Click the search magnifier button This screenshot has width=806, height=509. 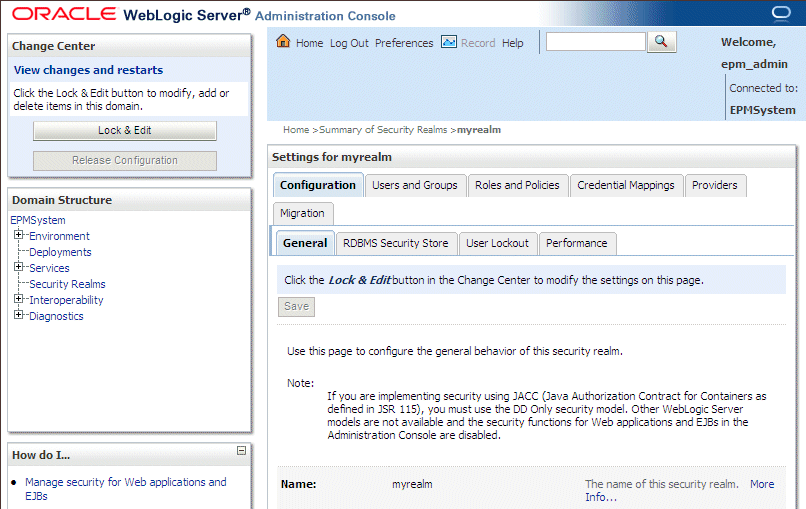click(x=662, y=41)
